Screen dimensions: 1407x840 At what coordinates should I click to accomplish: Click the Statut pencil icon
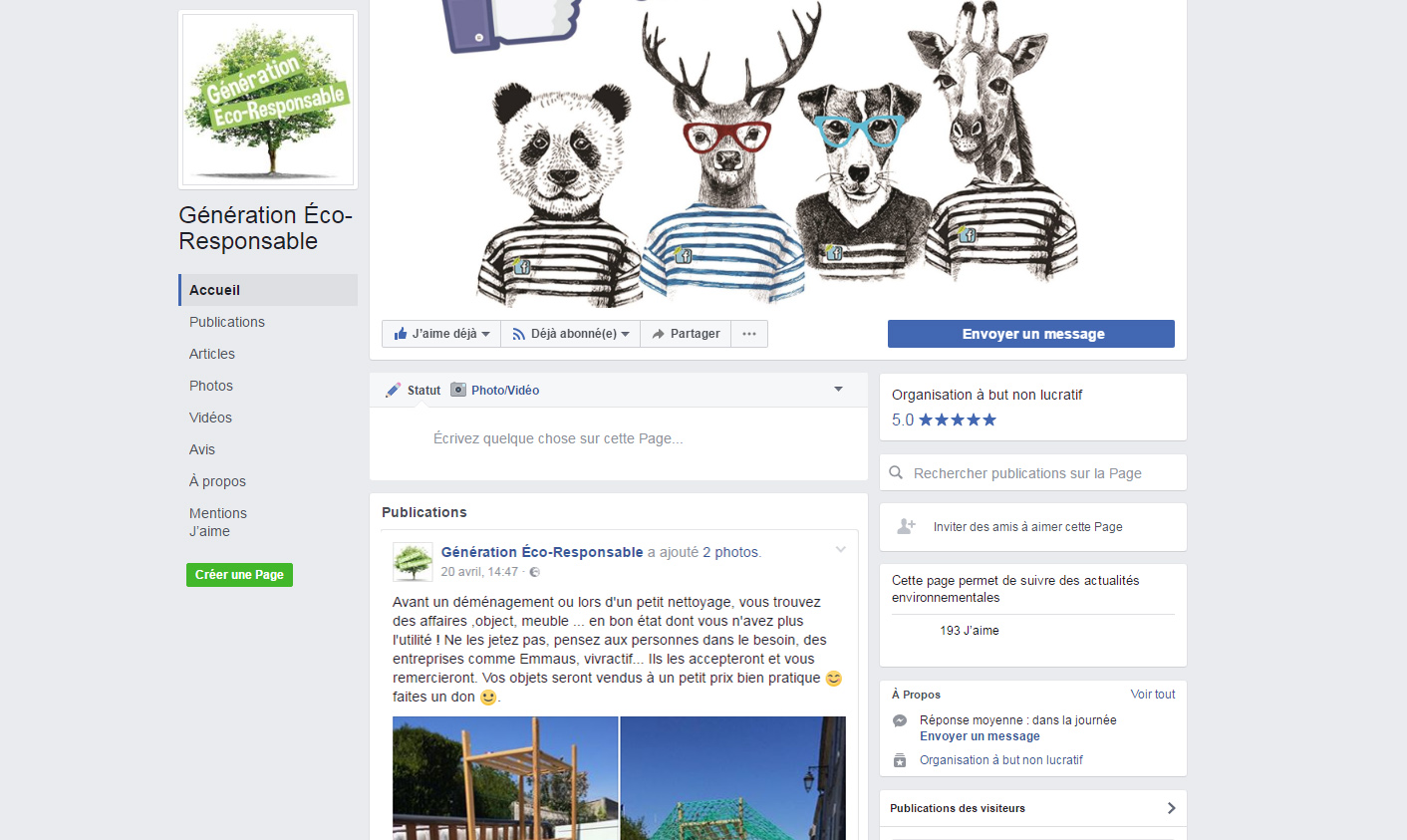(x=394, y=391)
